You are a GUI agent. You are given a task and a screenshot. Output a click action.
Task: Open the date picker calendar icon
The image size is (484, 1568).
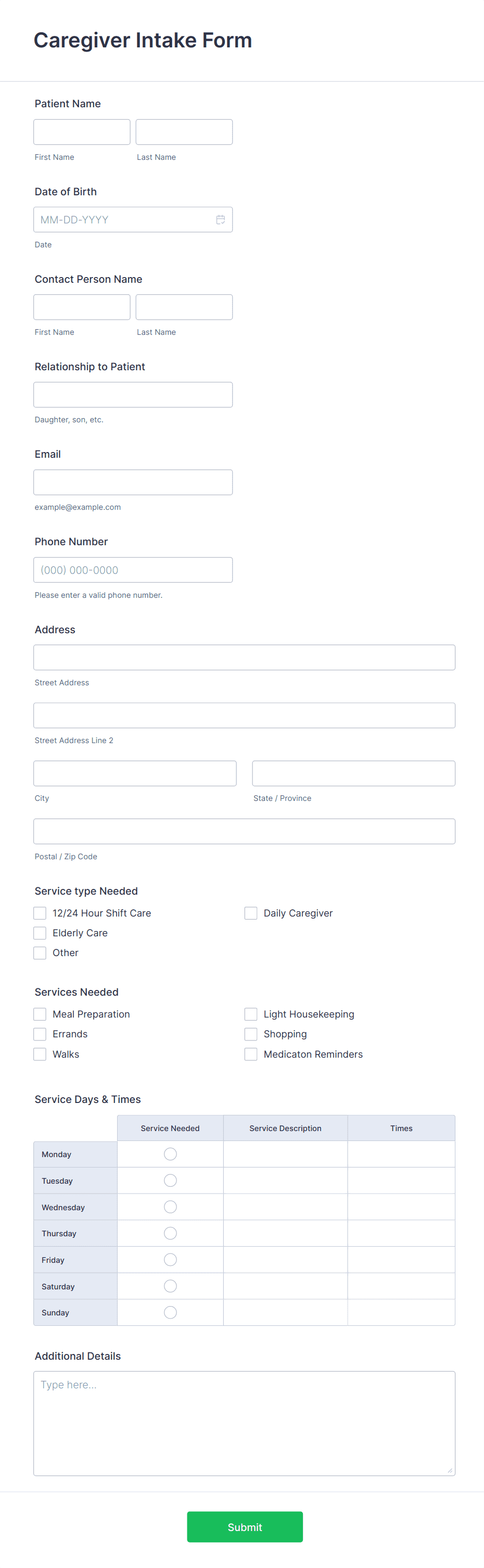coord(221,219)
